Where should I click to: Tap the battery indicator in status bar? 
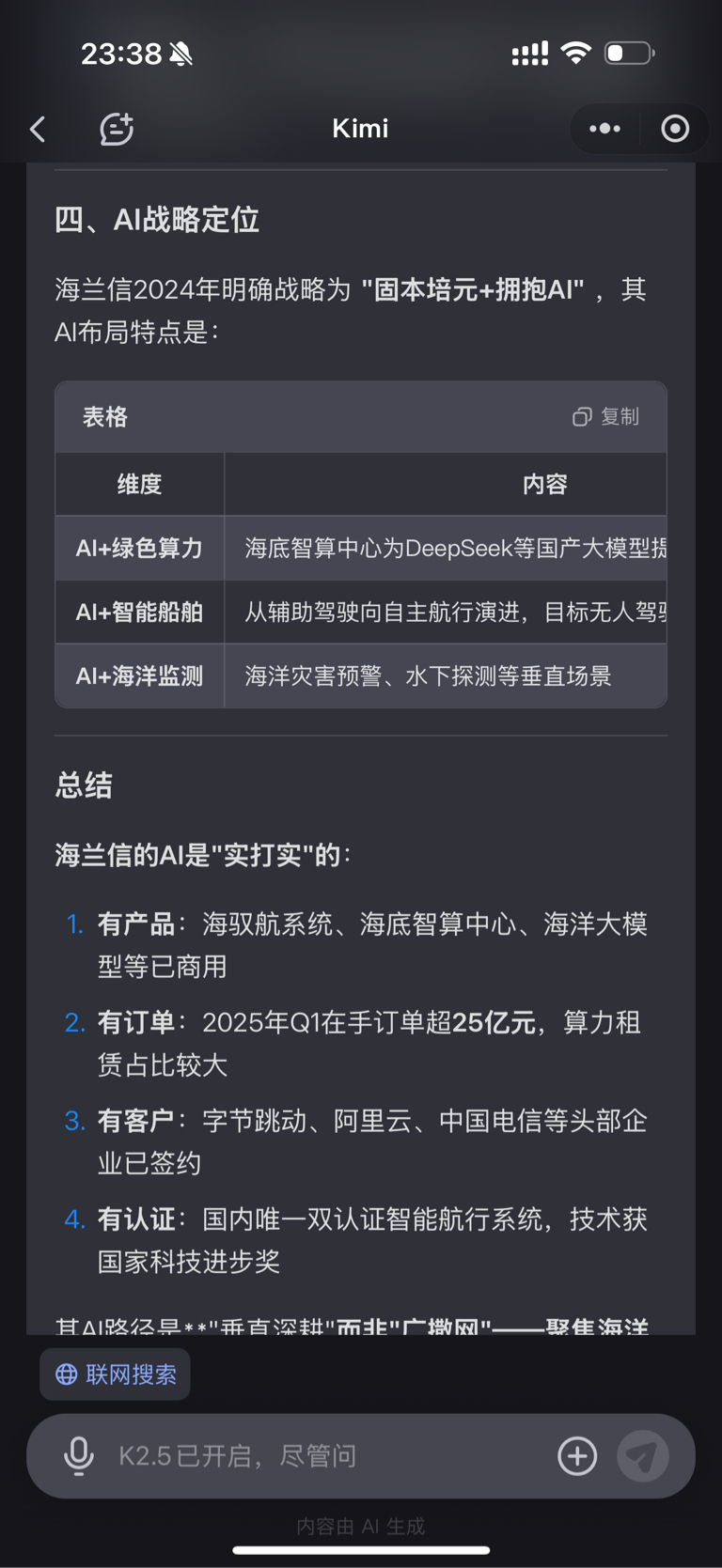[x=628, y=54]
